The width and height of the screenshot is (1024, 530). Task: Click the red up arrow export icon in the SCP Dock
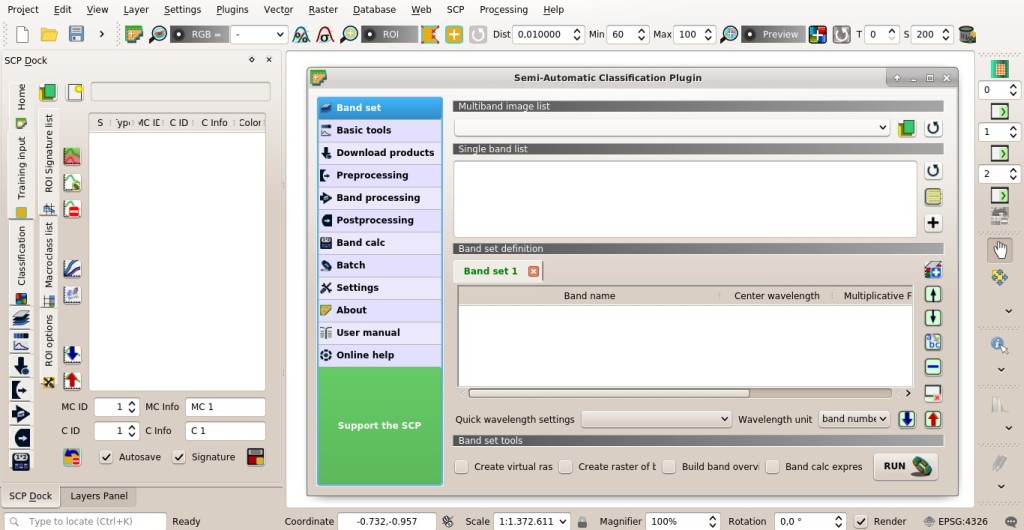click(72, 381)
